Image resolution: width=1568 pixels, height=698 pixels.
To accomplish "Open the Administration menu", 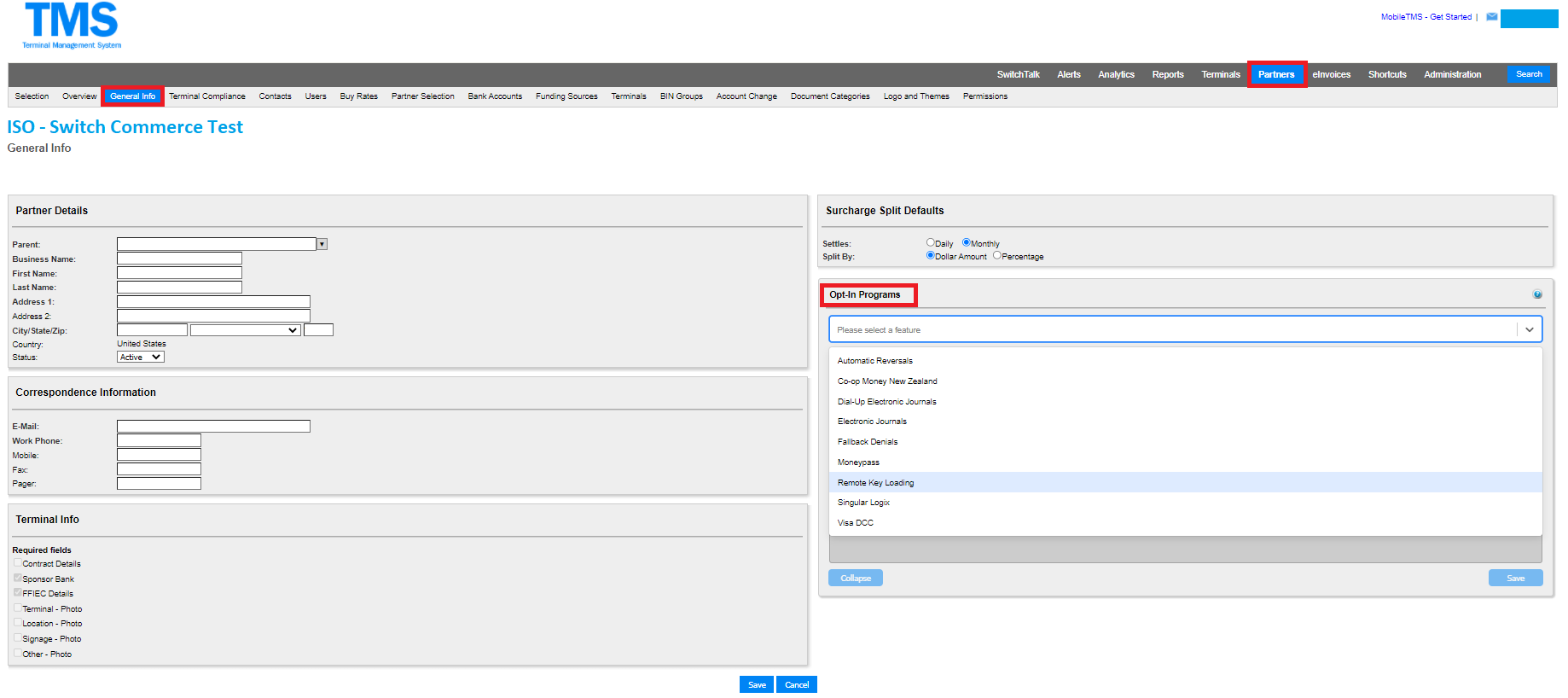I will point(1452,75).
